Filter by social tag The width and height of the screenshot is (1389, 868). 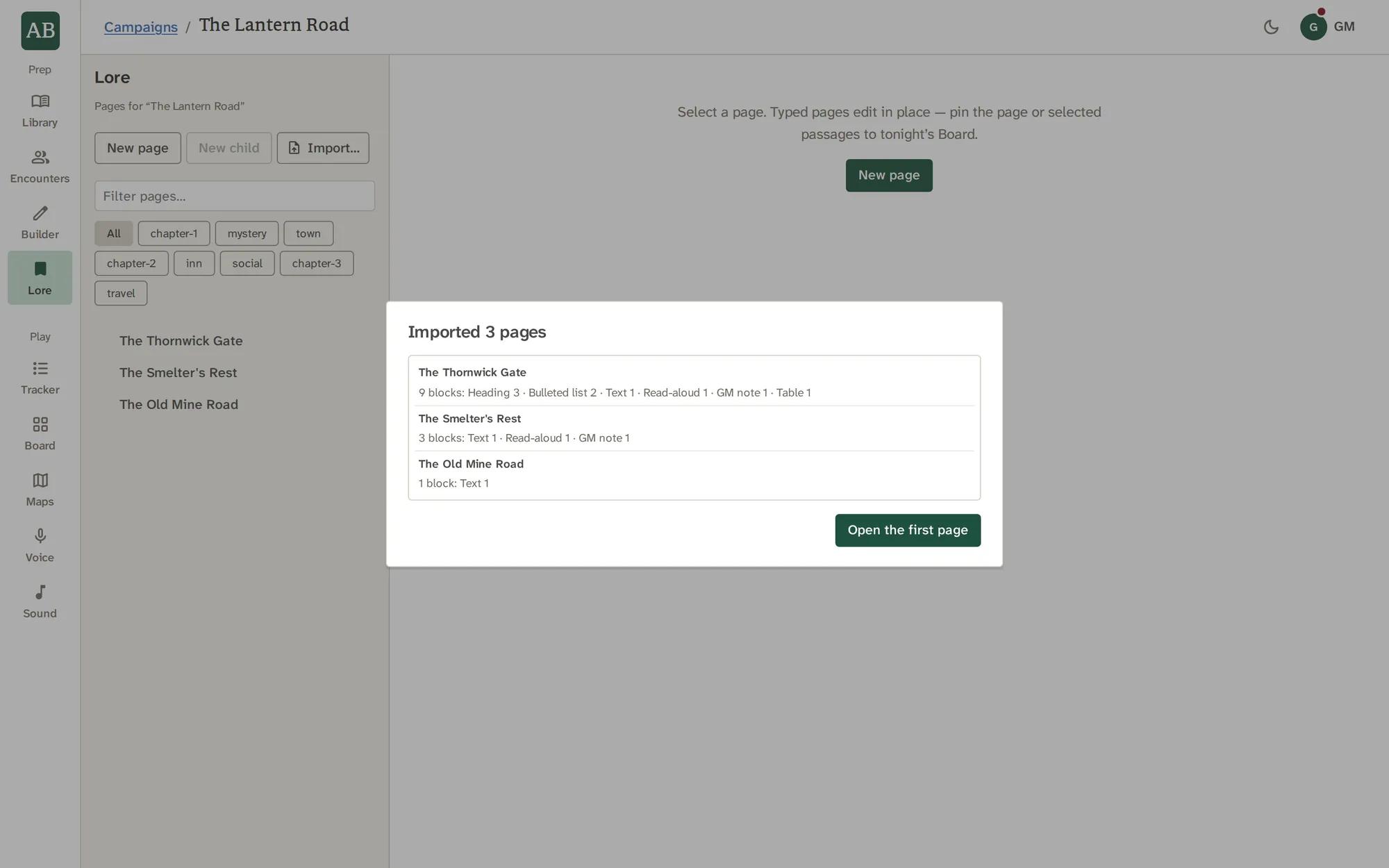pos(247,263)
